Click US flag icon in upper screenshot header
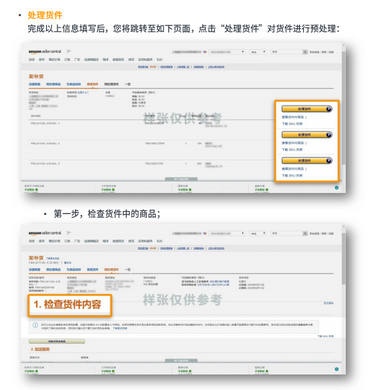 (205, 52)
